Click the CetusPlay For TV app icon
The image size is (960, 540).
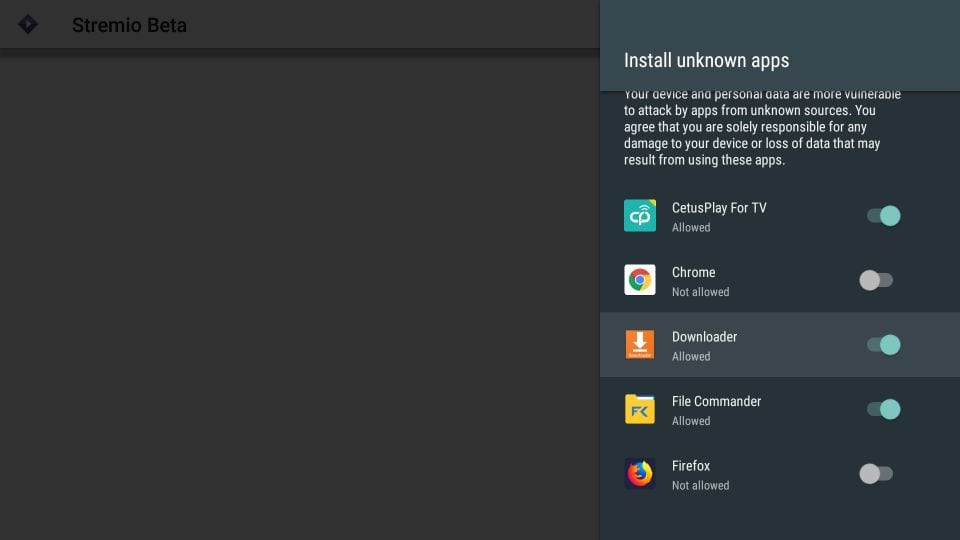pyautogui.click(x=640, y=216)
